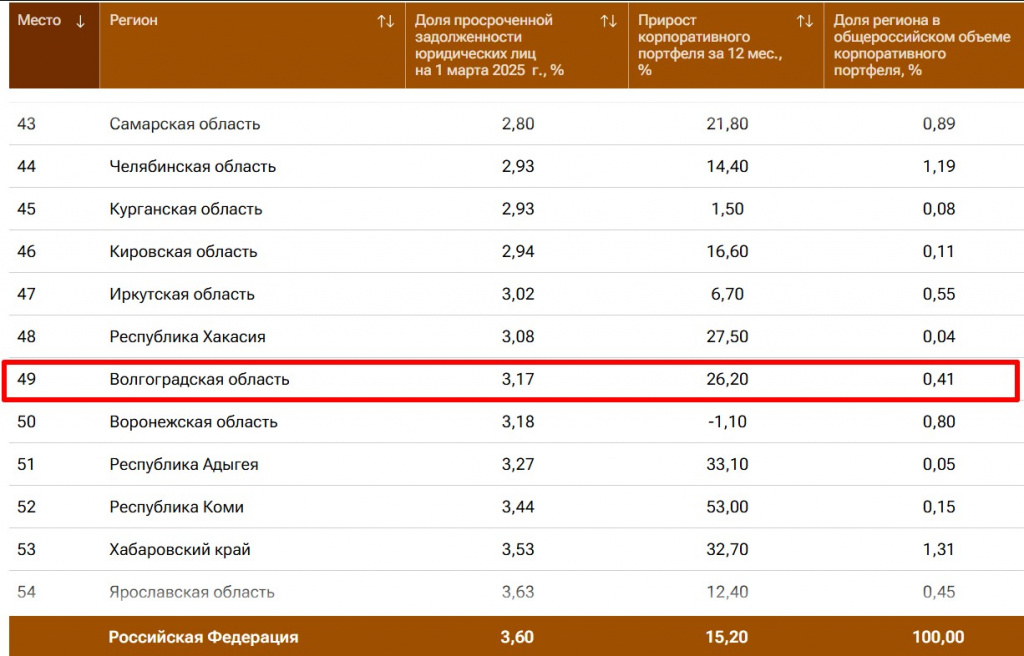Viewport: 1024px width, 656px height.
Task: Select Хабаровский край row name
Action: click(x=180, y=549)
